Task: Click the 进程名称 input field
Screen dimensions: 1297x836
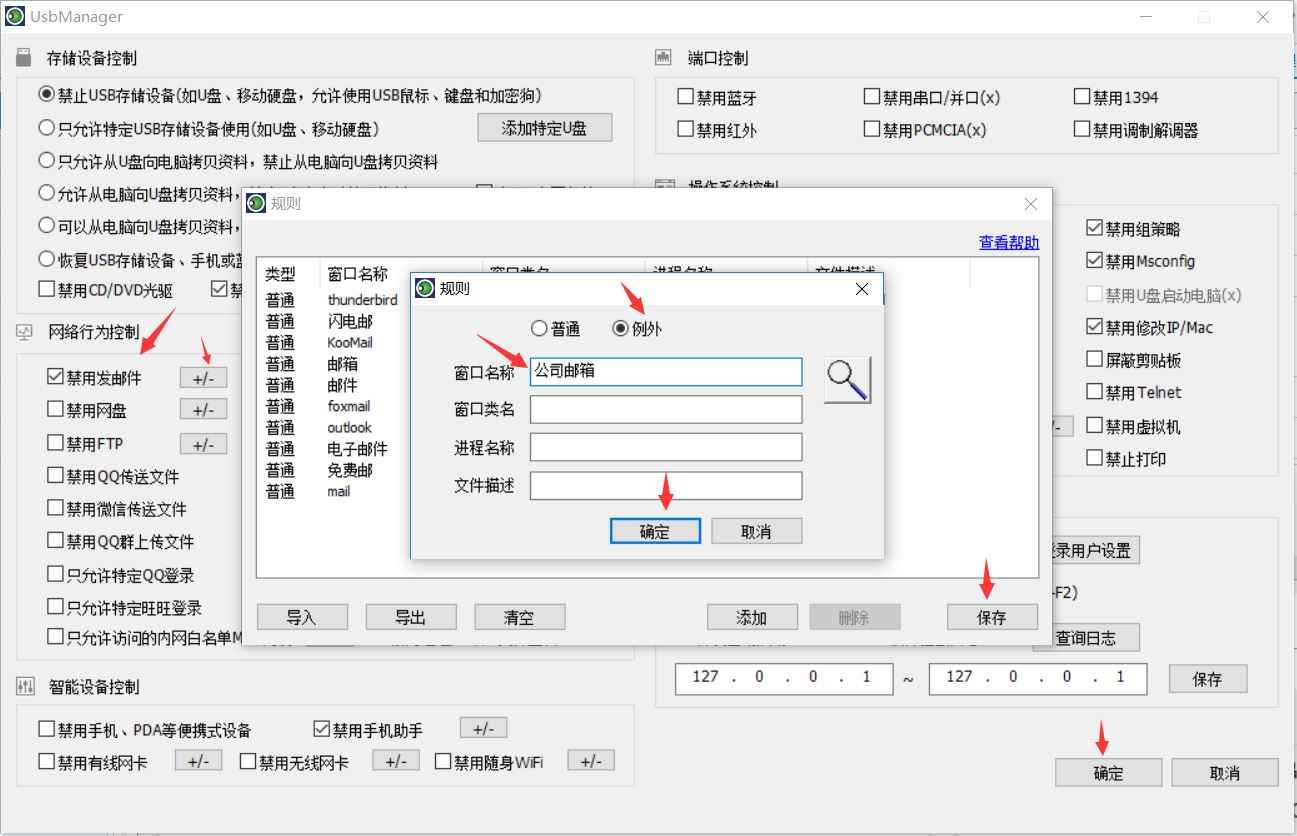Action: tap(666, 447)
